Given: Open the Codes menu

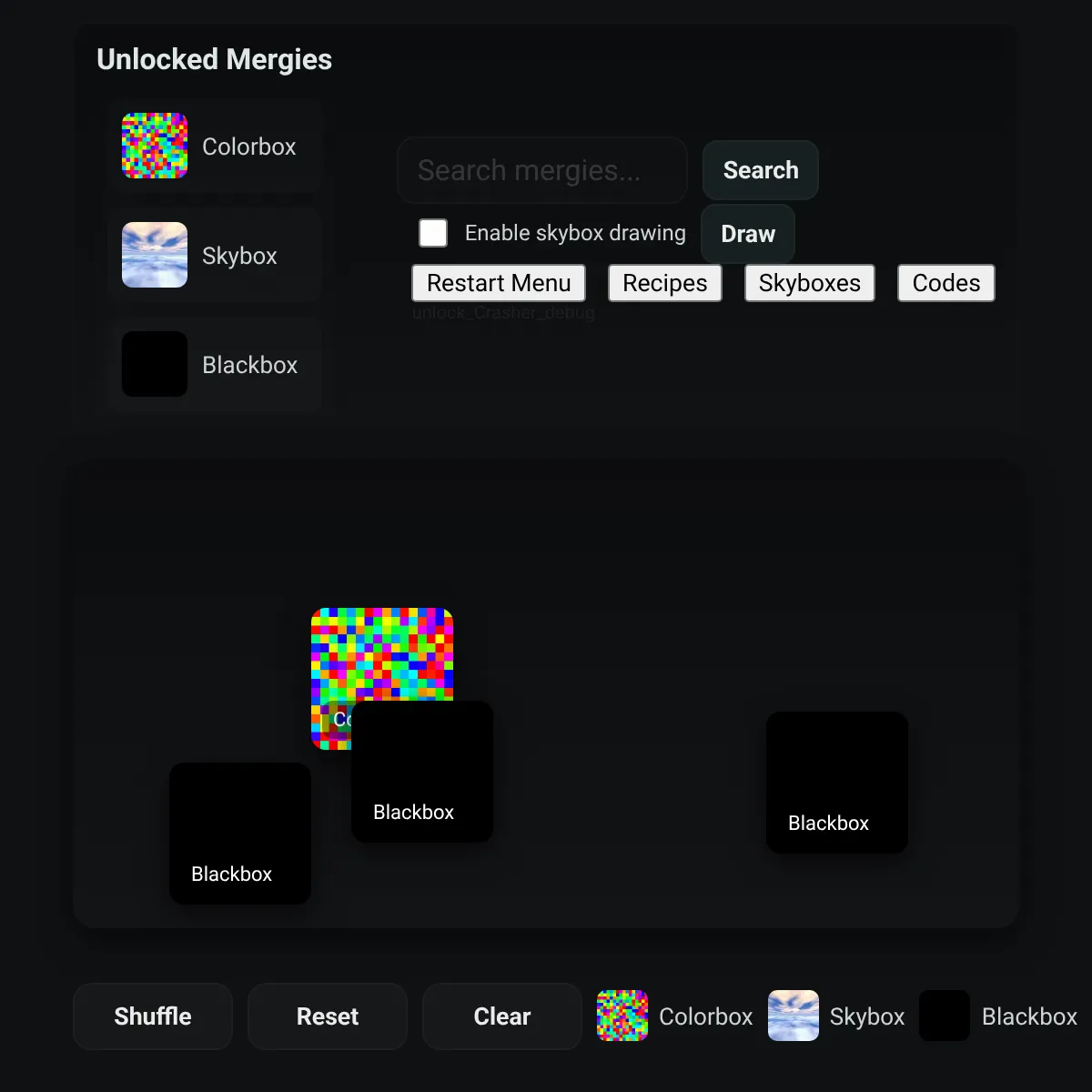Looking at the screenshot, I should click(946, 283).
